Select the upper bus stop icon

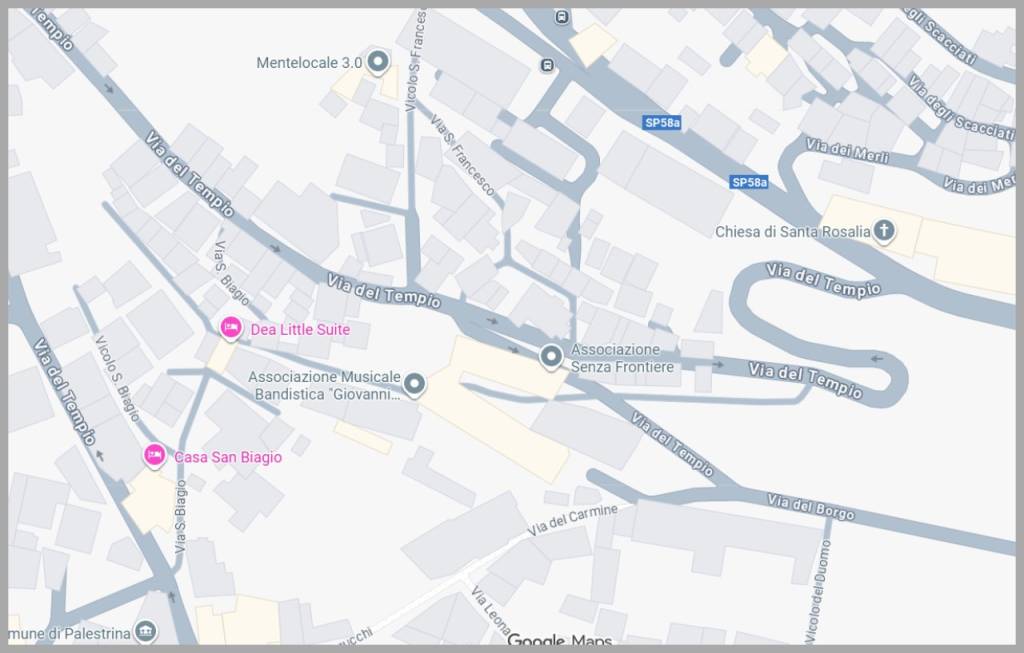click(x=562, y=17)
